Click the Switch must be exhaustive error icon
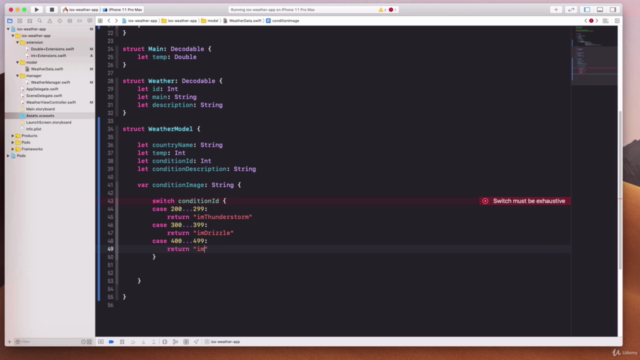The height and width of the screenshot is (360, 640). coord(485,201)
